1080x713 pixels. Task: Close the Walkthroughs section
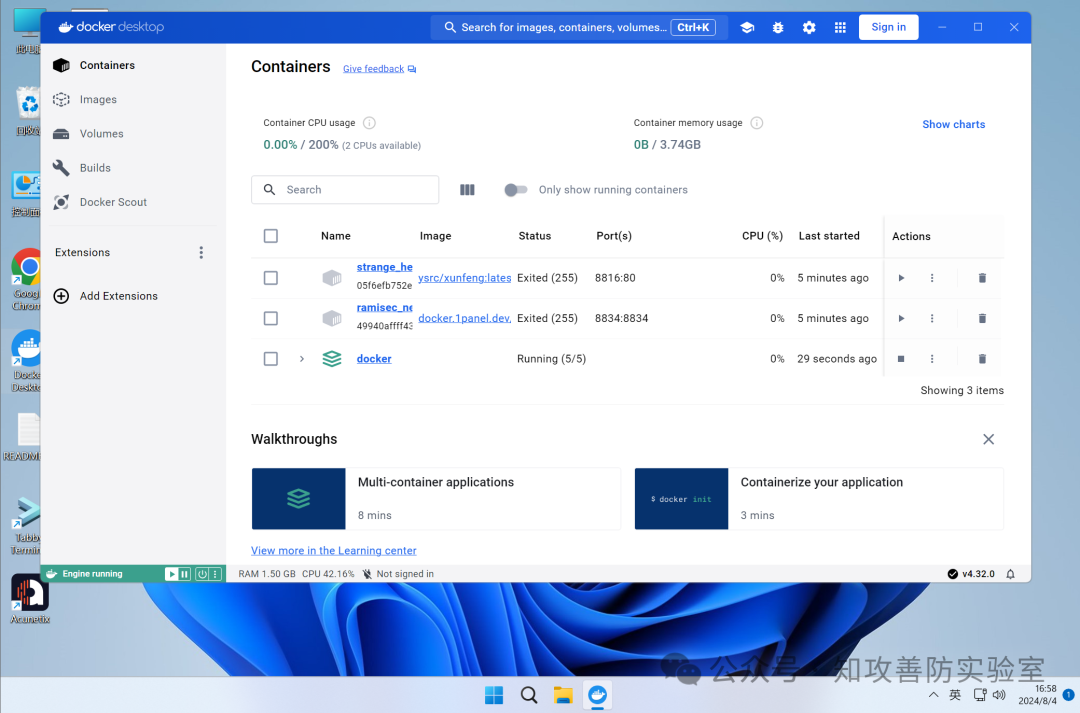click(988, 440)
